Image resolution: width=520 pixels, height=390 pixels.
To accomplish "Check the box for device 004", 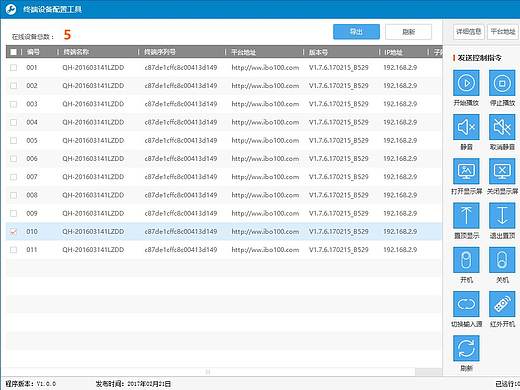I will (13, 122).
